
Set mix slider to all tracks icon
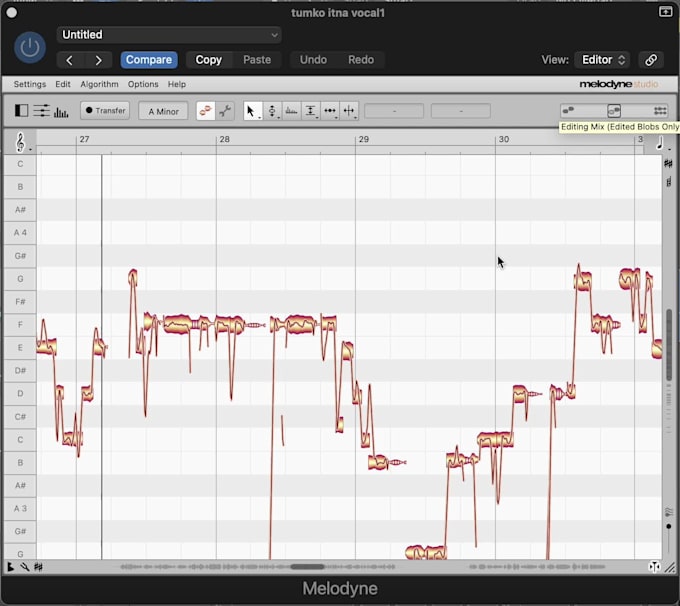point(660,111)
